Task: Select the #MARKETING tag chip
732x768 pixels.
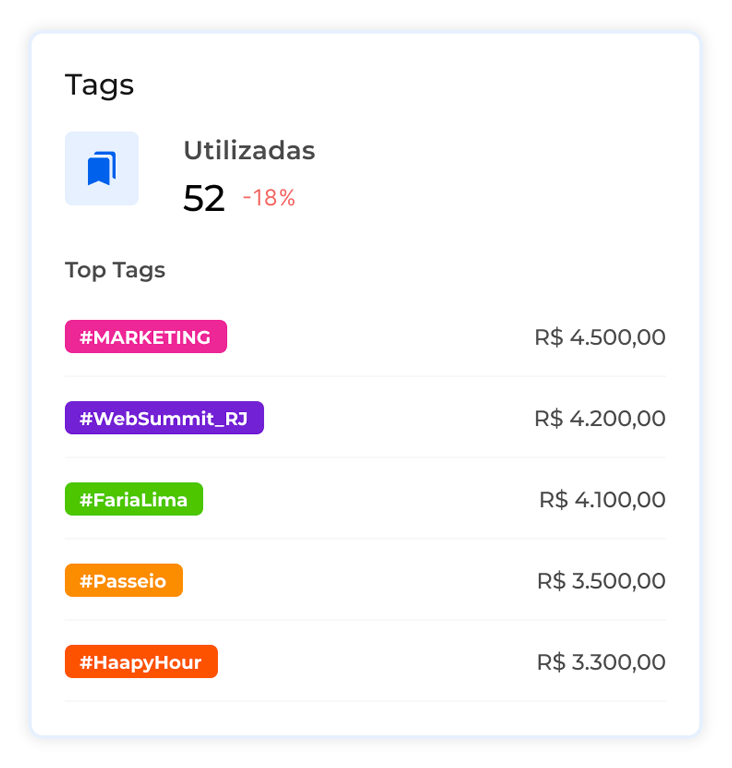Action: pos(146,337)
